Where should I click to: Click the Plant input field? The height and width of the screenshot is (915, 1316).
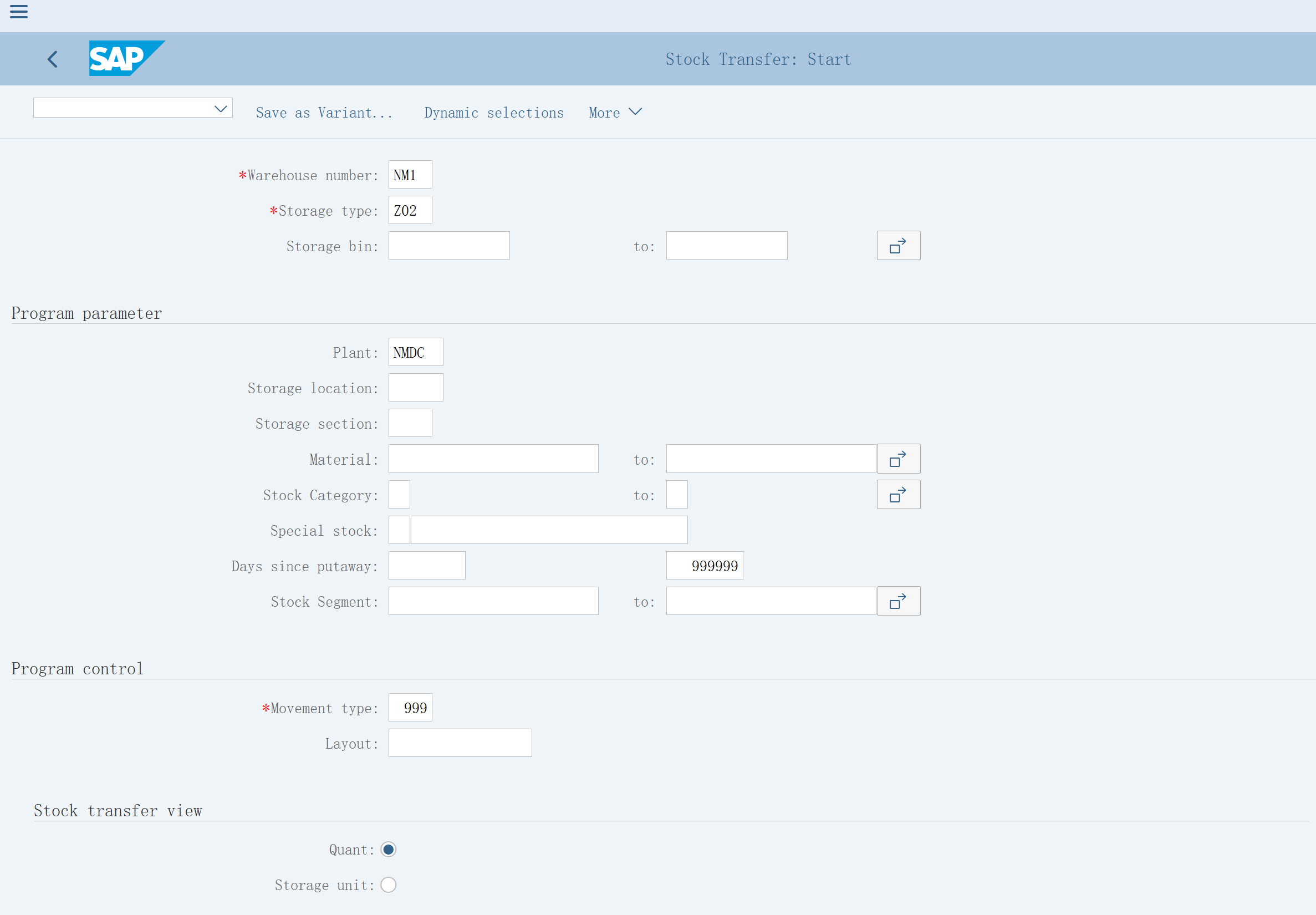(415, 353)
